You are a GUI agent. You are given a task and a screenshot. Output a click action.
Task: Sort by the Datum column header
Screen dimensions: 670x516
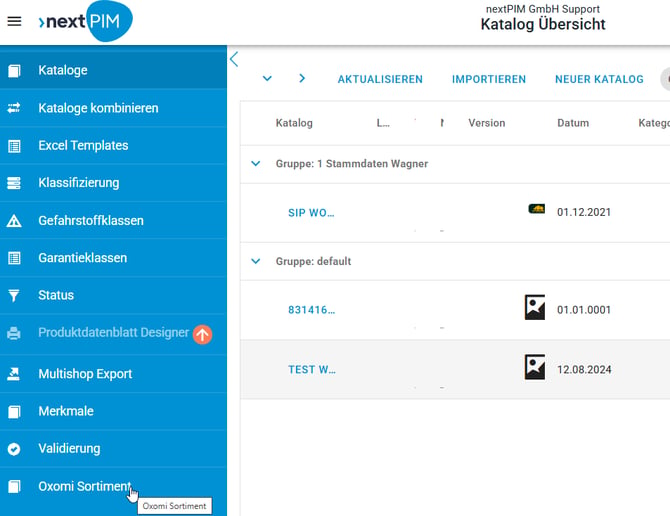[x=573, y=123]
